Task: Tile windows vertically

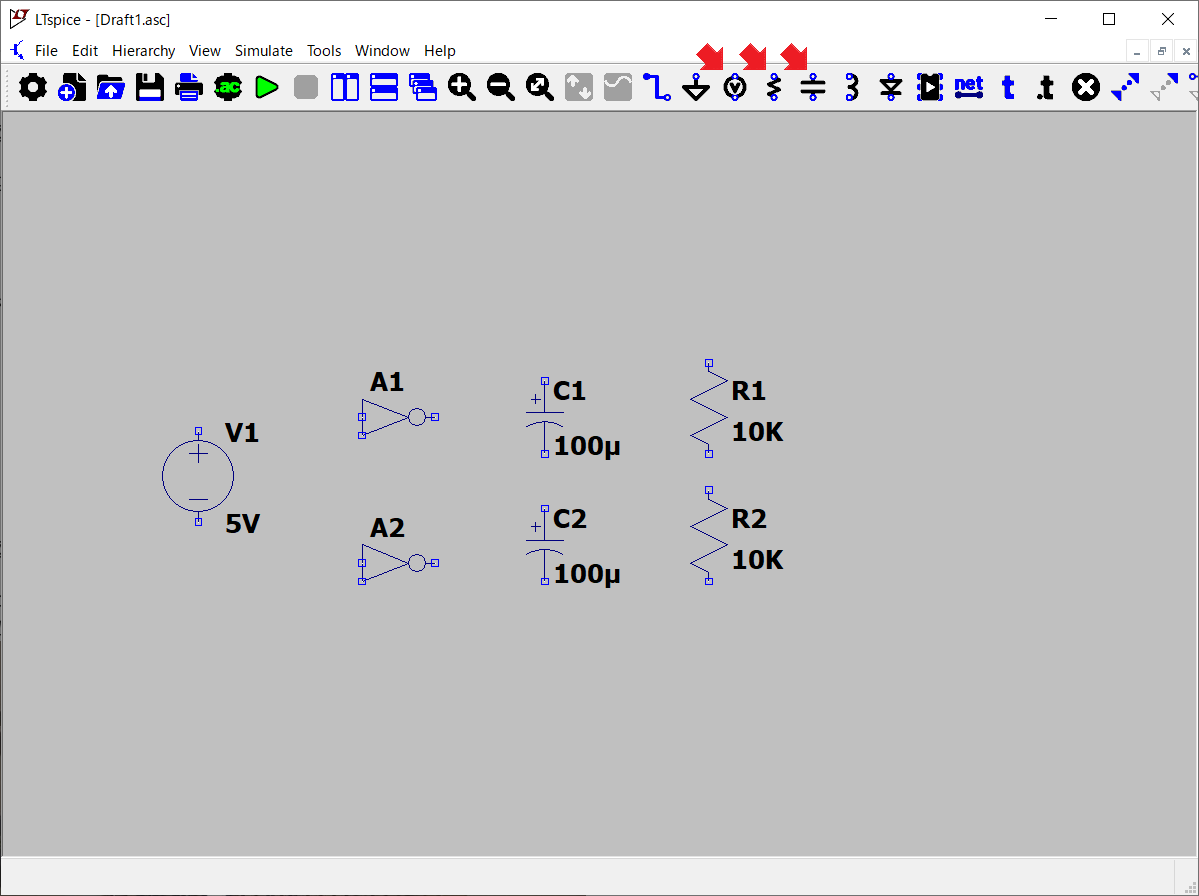Action: click(x=345, y=88)
